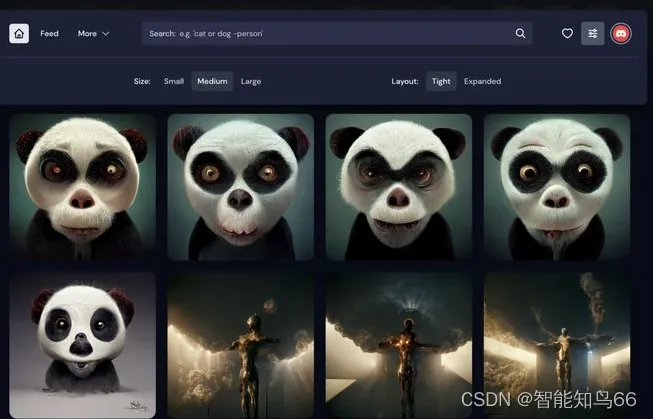Open the rightmost figure image in bottom row
This screenshot has width=653, height=419.
557,340
